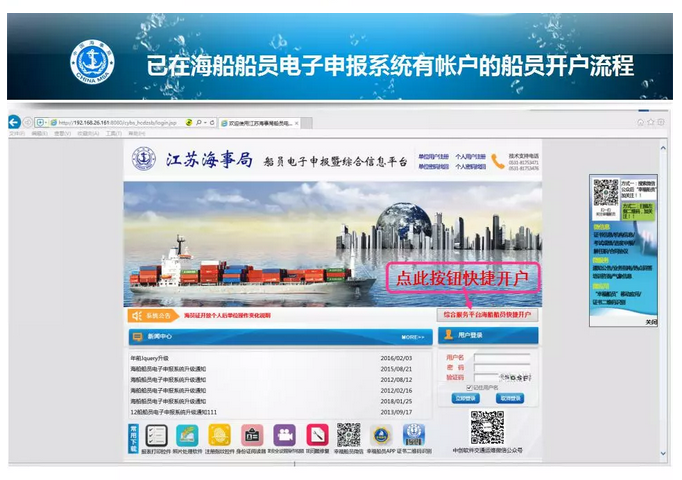Download the 身份证阅读器 ID card icon
Image resolution: width=682 pixels, height=480 pixels.
pos(252,436)
